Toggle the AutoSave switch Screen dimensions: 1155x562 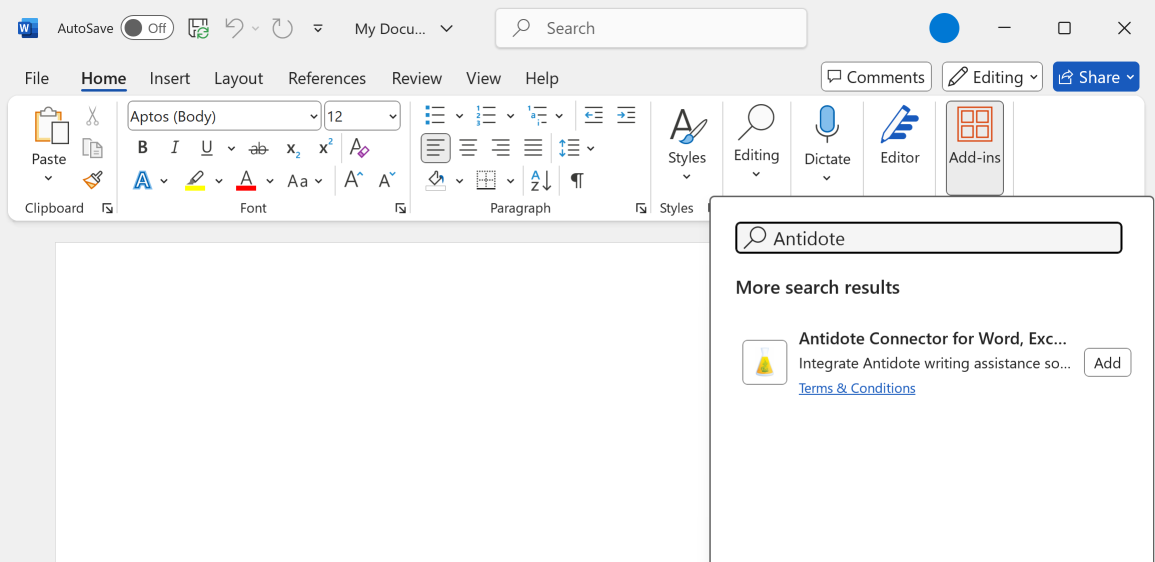(x=147, y=28)
